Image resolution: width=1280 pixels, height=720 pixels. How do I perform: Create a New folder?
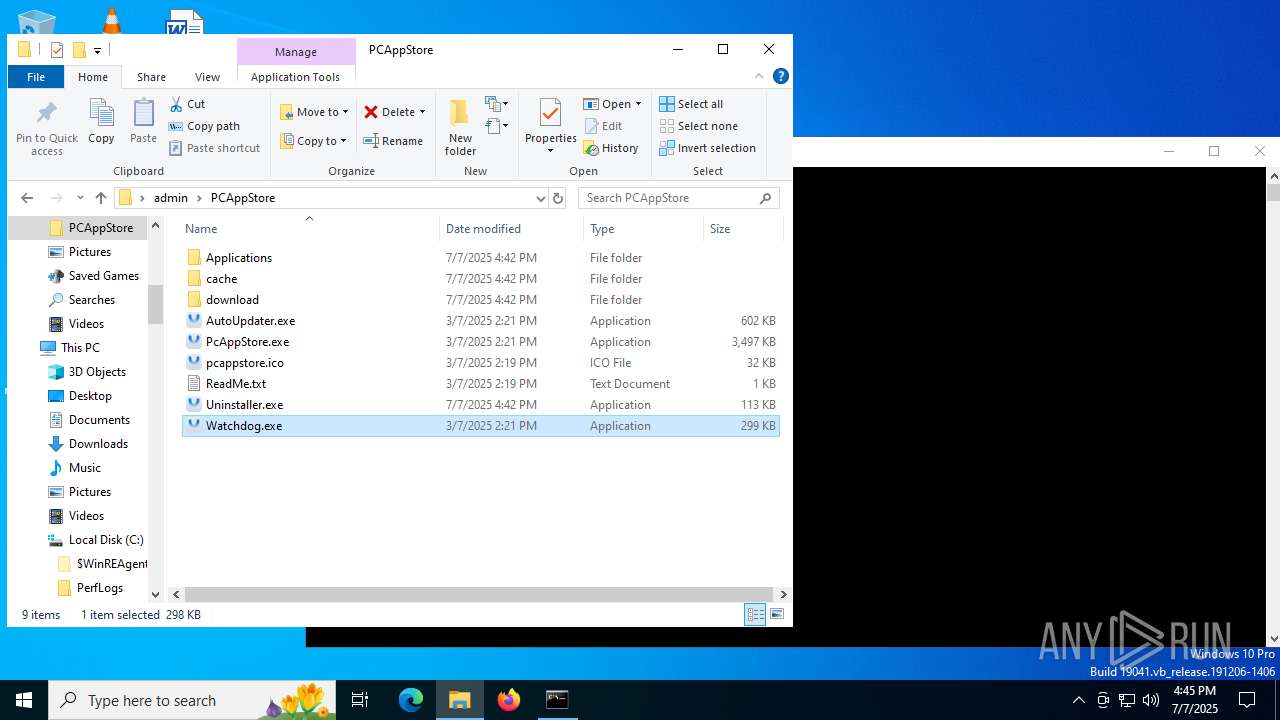click(x=460, y=128)
